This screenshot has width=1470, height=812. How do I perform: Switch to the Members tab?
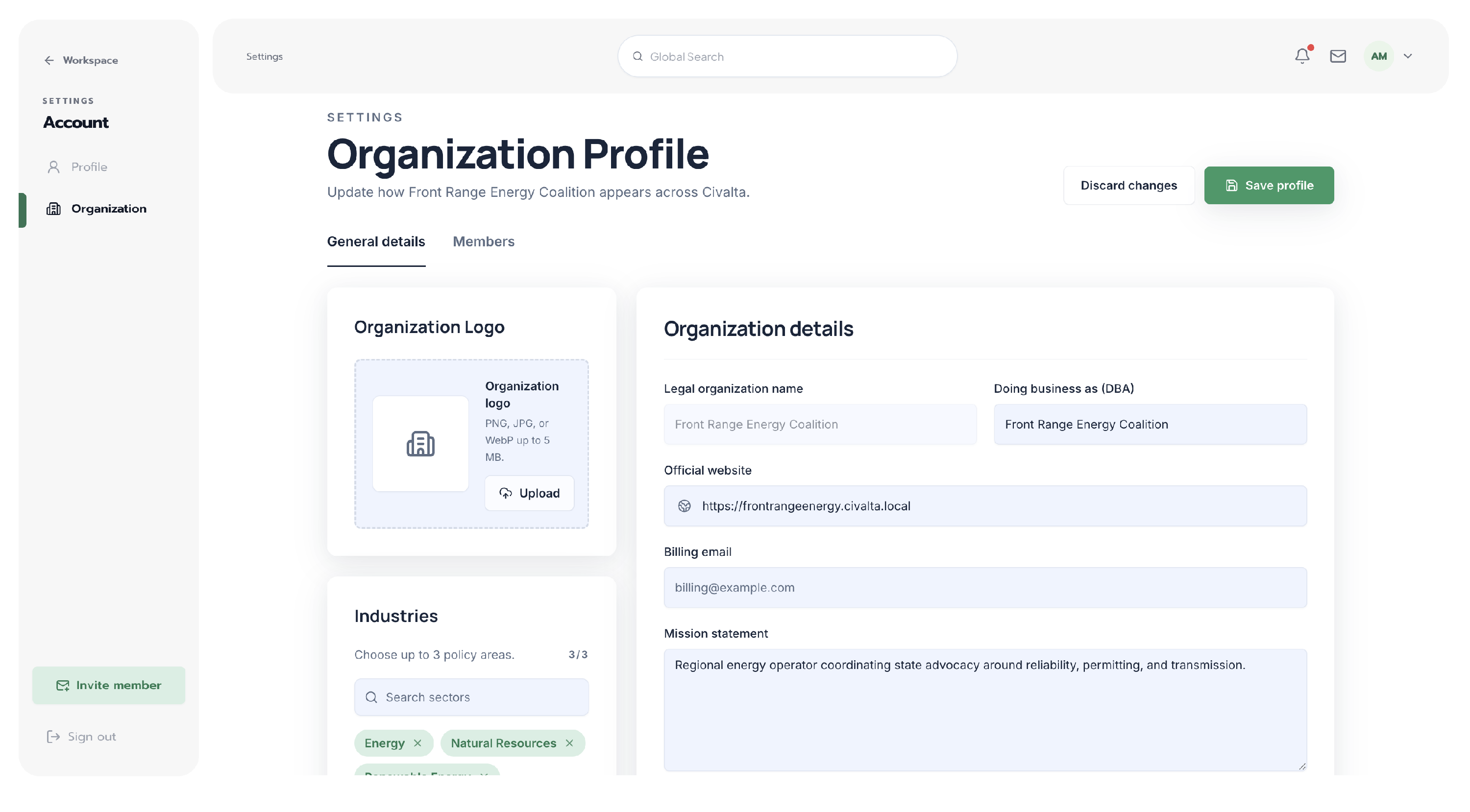[x=483, y=241]
